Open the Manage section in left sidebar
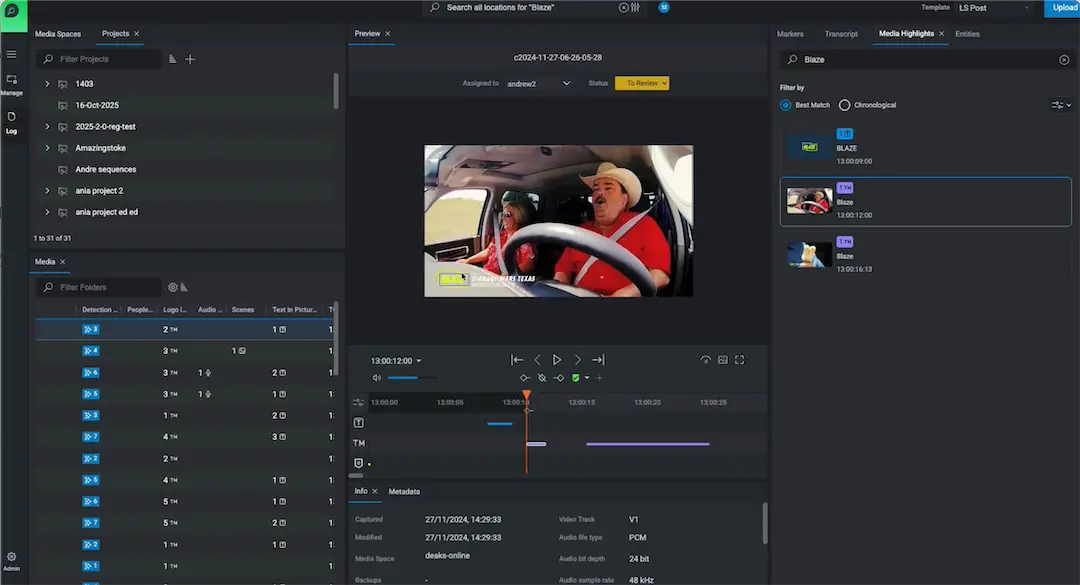 point(12,83)
